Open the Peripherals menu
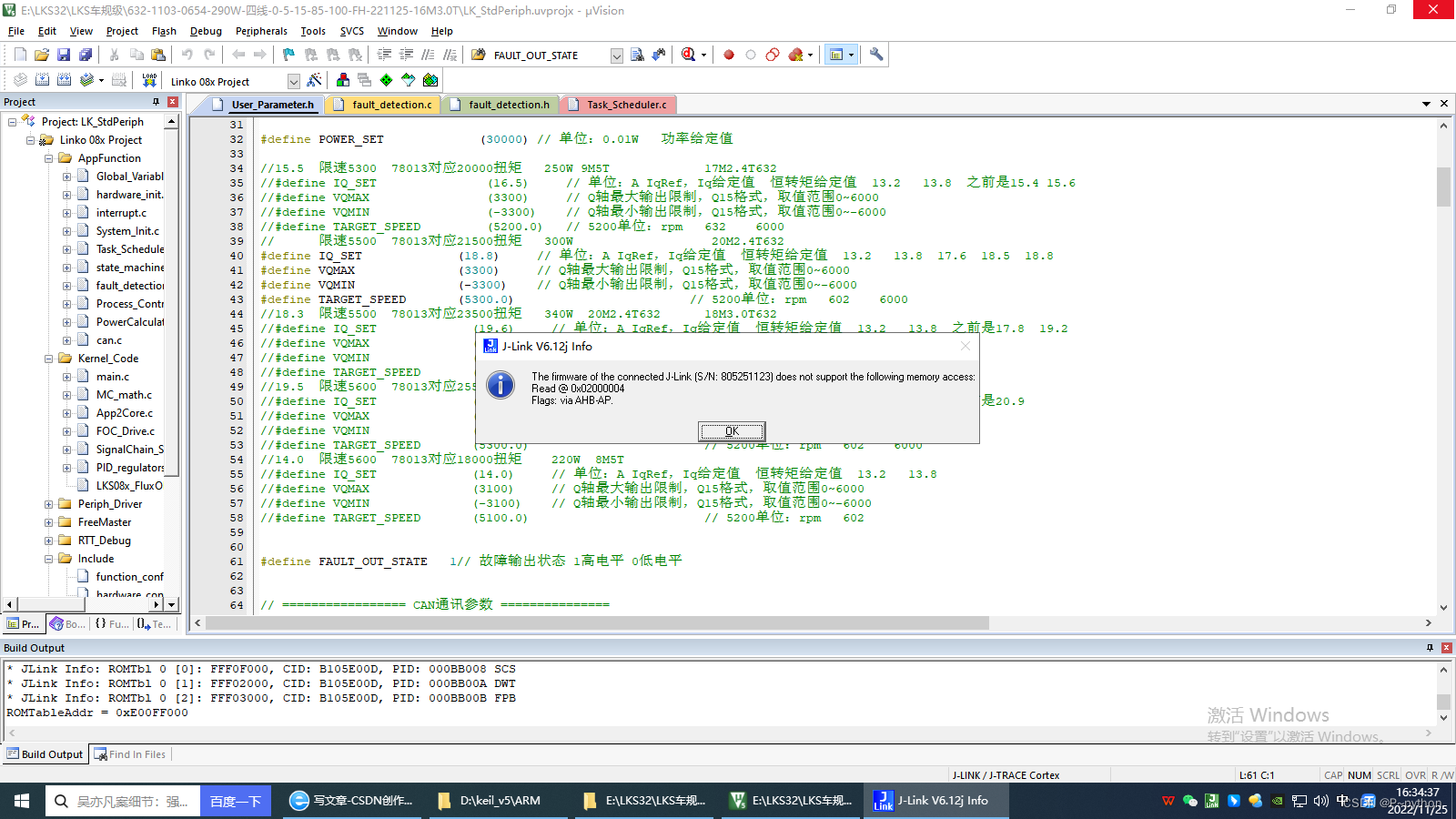The width and height of the screenshot is (1456, 819). click(x=261, y=30)
